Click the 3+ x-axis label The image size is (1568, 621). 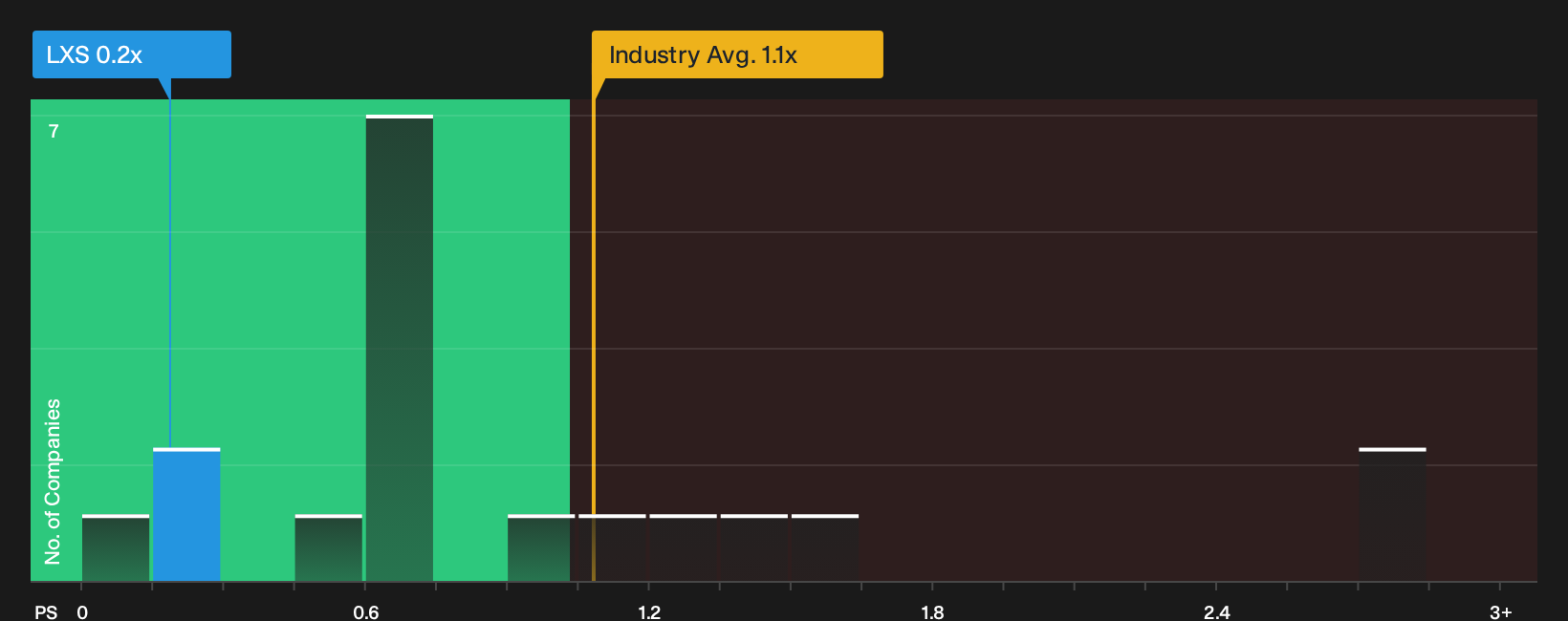pos(1500,611)
